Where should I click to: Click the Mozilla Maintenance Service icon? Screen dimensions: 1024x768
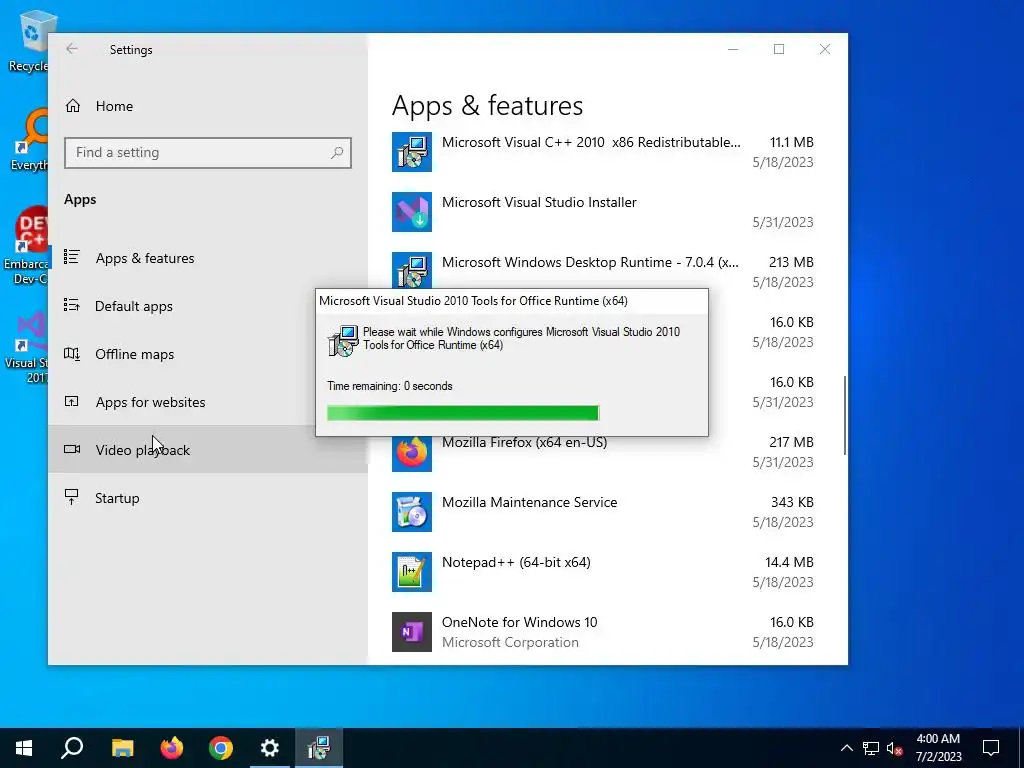[412, 512]
